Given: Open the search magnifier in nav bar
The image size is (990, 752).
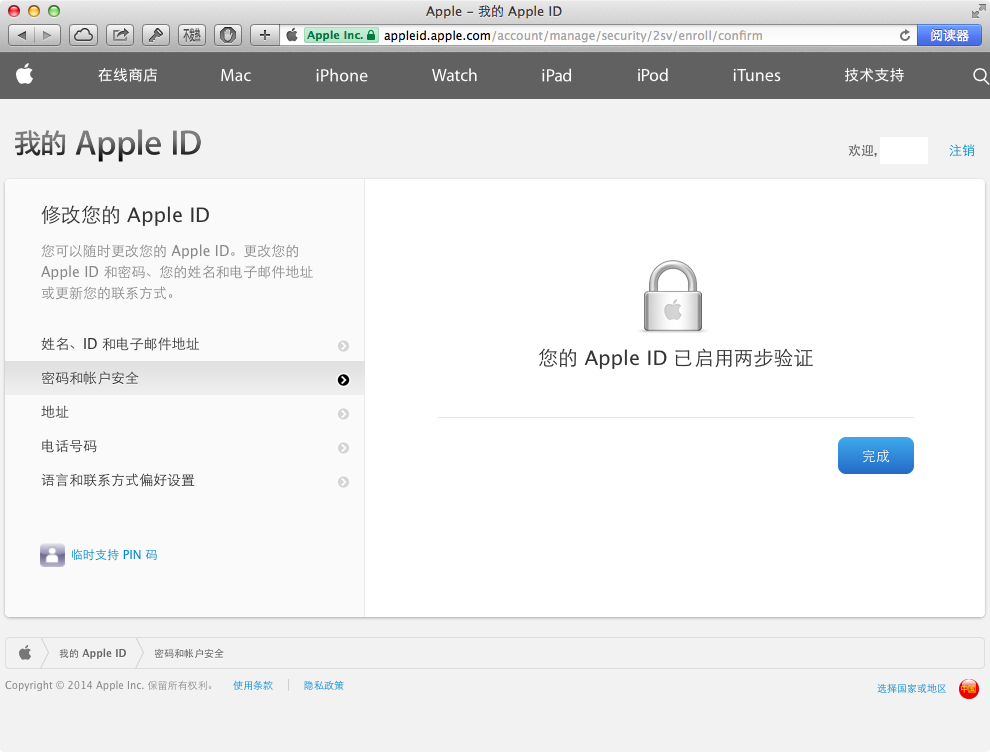Looking at the screenshot, I should tap(980, 76).
